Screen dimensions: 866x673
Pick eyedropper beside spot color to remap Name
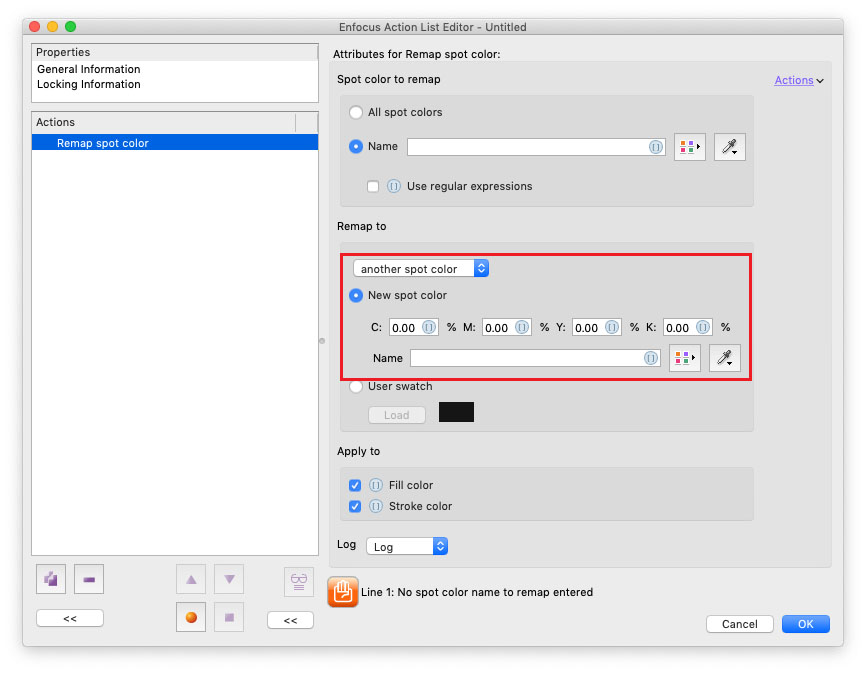(x=730, y=147)
